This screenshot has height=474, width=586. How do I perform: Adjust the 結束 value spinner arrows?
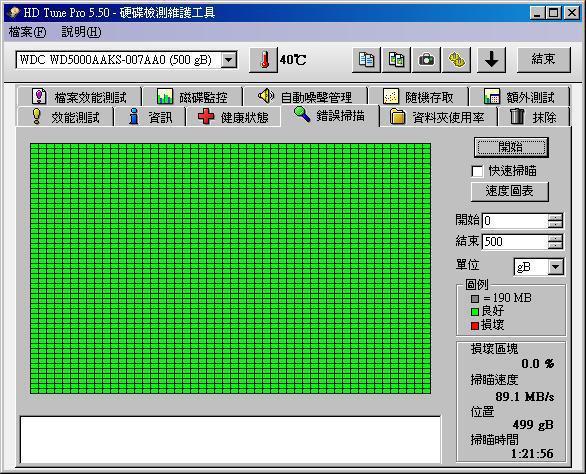[555, 241]
